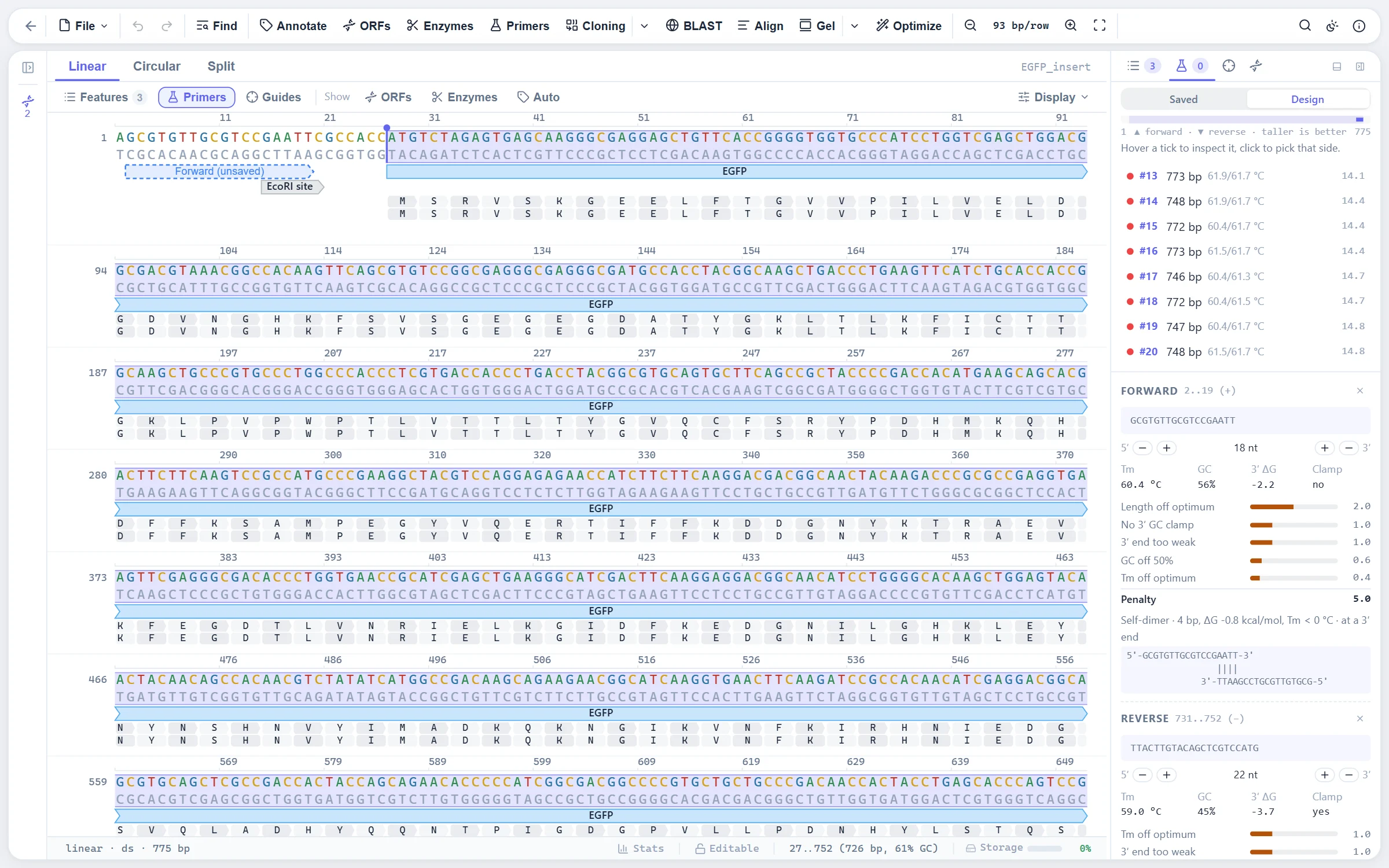The width and height of the screenshot is (1389, 868).
Task: Click the bottom-dock layout icon in right panel
Action: (1337, 67)
